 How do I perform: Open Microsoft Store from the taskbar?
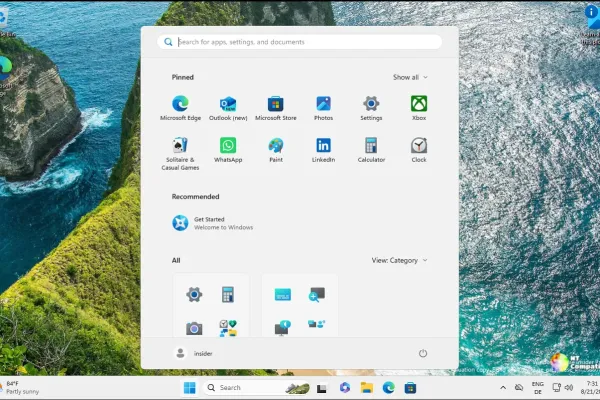click(x=410, y=388)
